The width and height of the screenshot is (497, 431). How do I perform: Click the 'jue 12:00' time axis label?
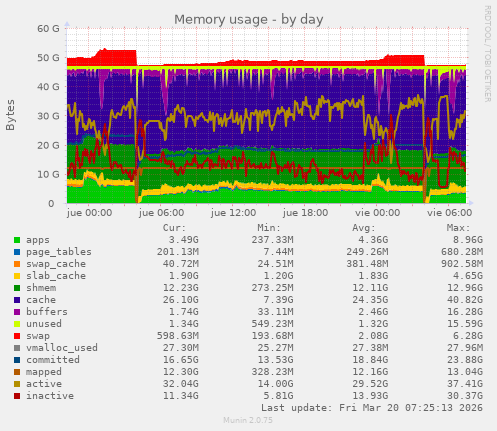pyautogui.click(x=233, y=213)
